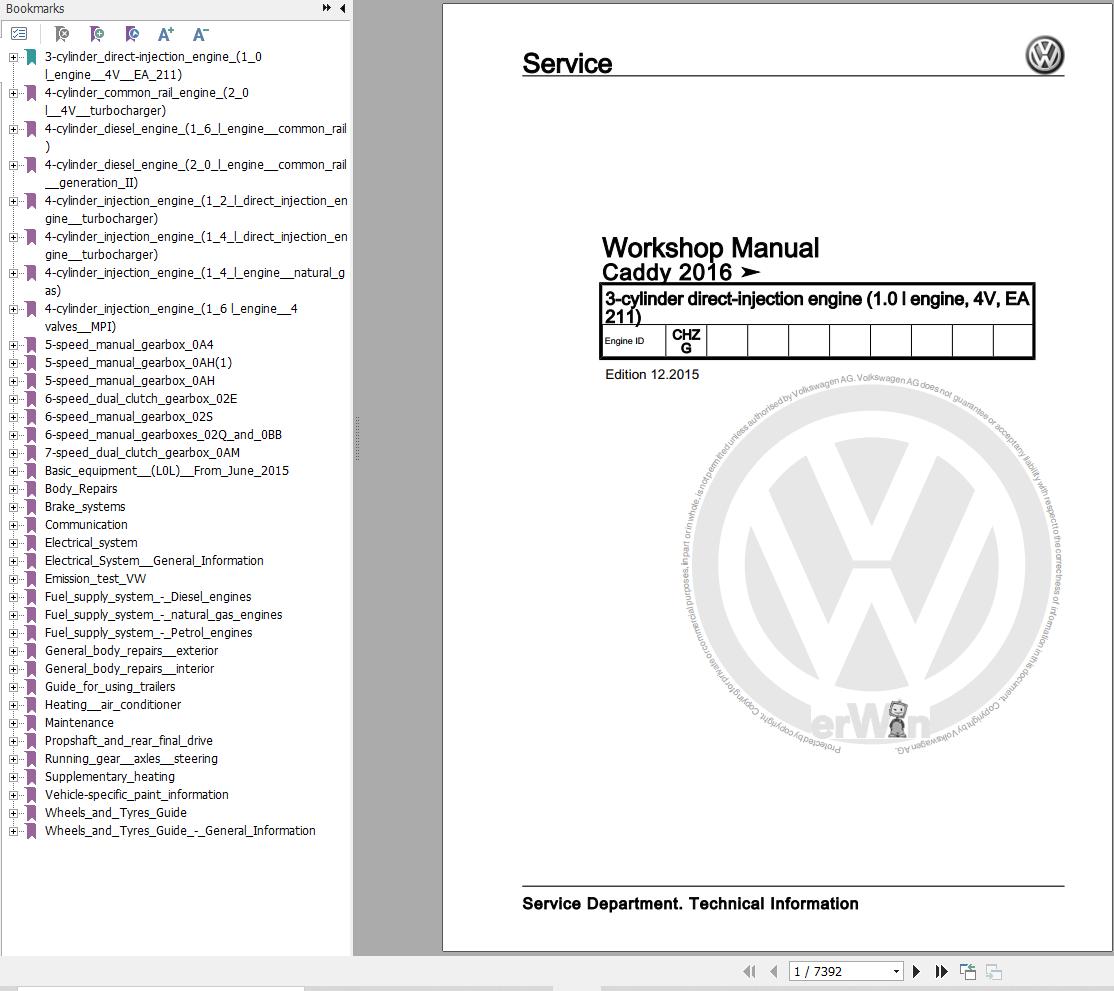1114x991 pixels.
Task: Click the delete bookmark icon
Action: click(x=61, y=33)
